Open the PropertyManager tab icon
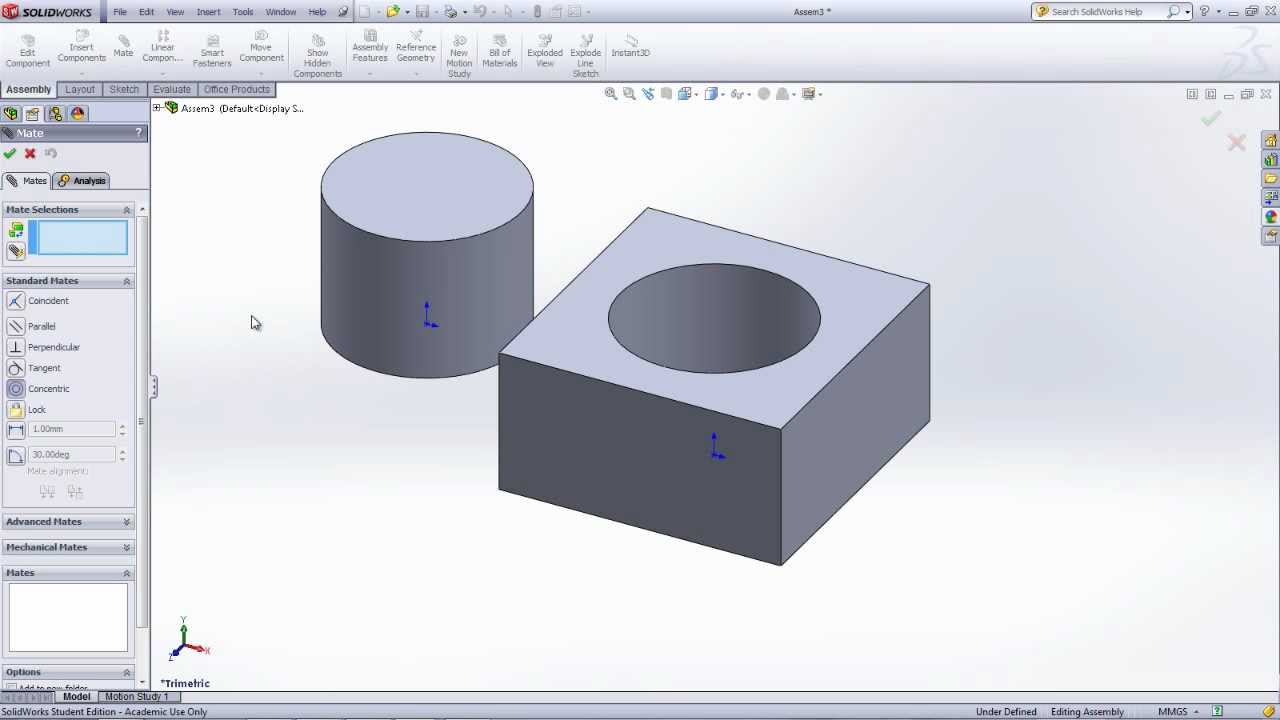The height and width of the screenshot is (720, 1280). (x=33, y=114)
